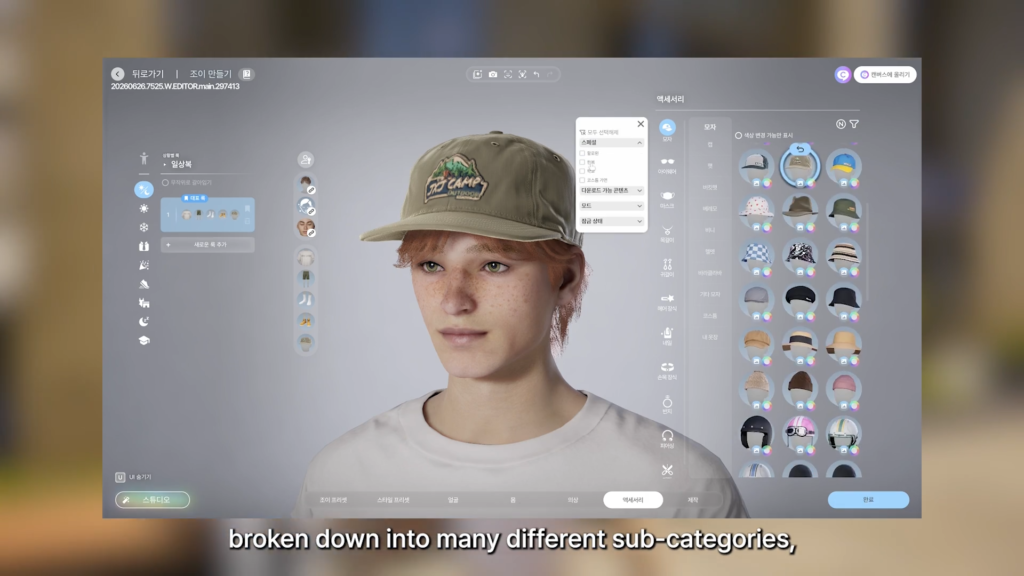Image resolution: width=1024 pixels, height=576 pixels.
Task: Open the yellow shoes outfit slot
Action: click(x=306, y=321)
